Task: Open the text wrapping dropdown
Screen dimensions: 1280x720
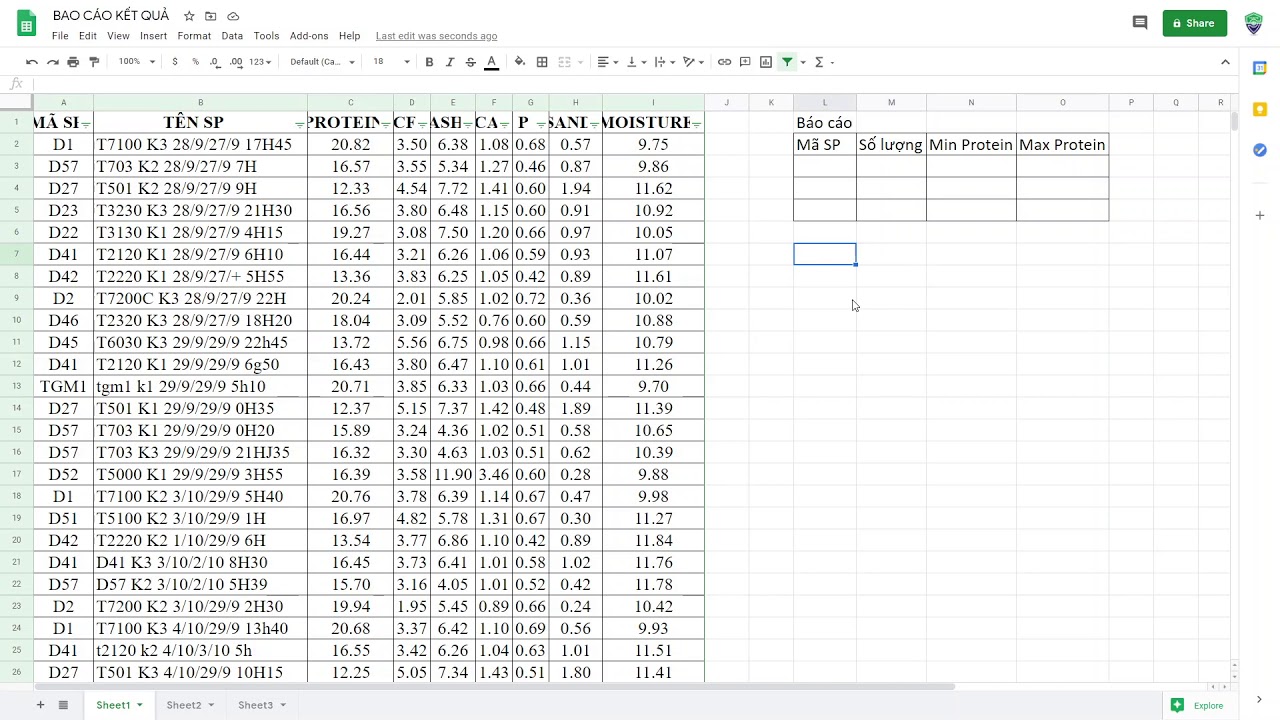Action: [x=664, y=62]
